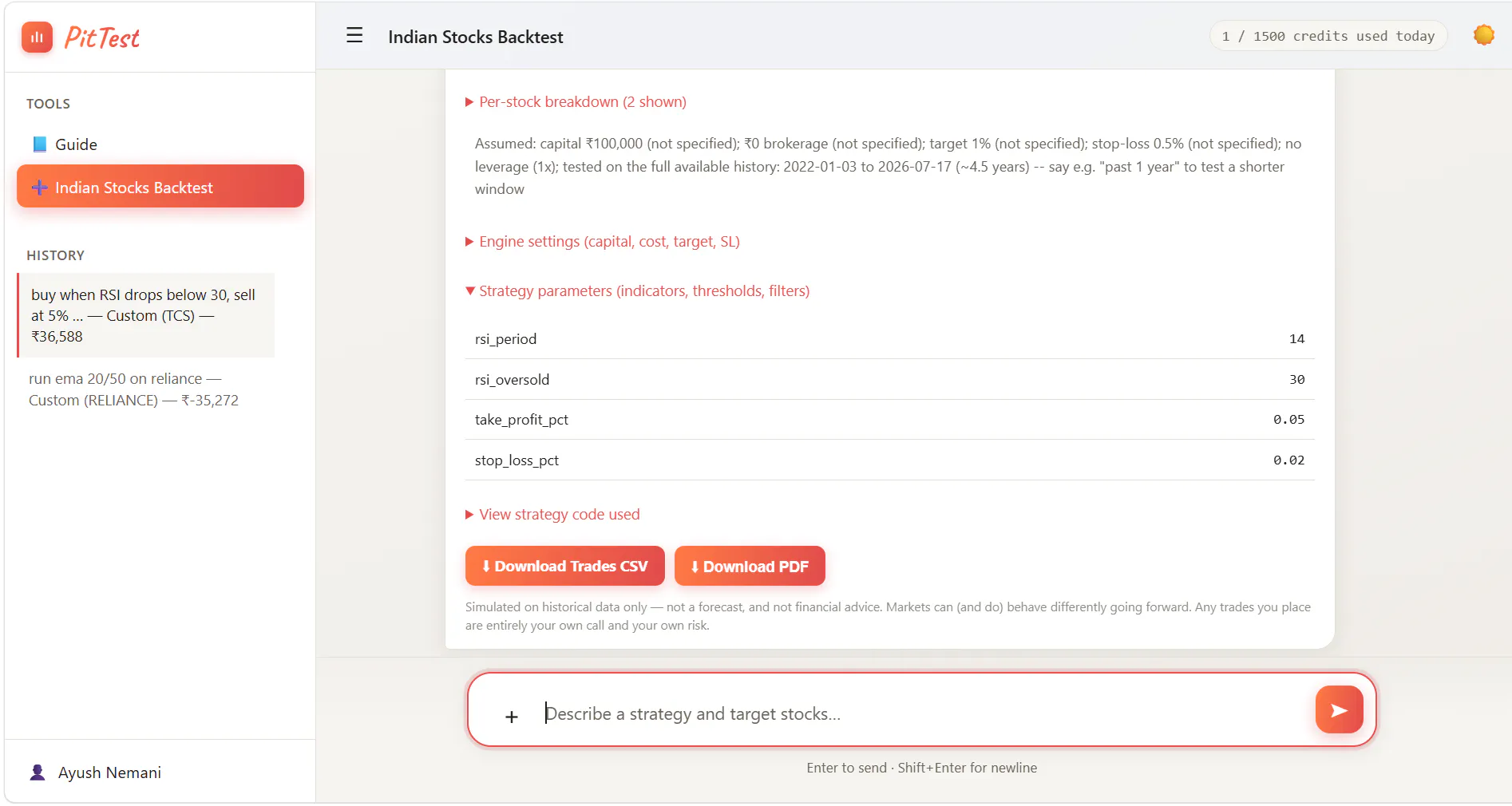Download Trades CSV file
The height and width of the screenshot is (806, 1512).
(564, 566)
